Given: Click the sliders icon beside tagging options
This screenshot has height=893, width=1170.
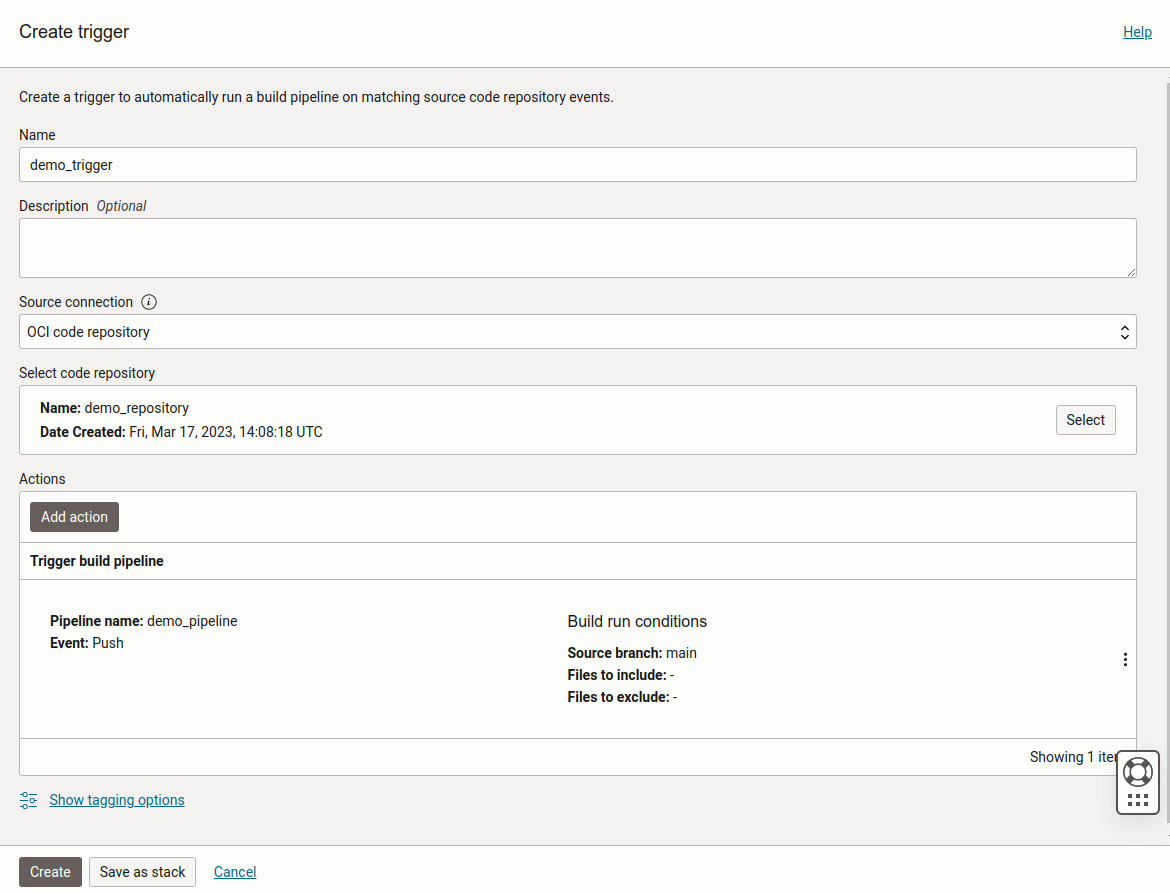Looking at the screenshot, I should pyautogui.click(x=29, y=800).
